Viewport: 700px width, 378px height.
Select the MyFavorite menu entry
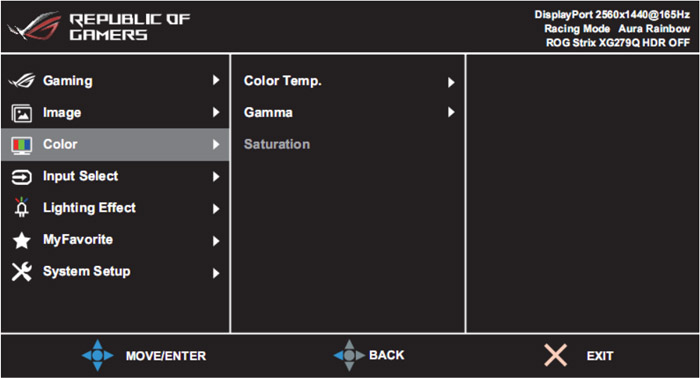click(115, 240)
